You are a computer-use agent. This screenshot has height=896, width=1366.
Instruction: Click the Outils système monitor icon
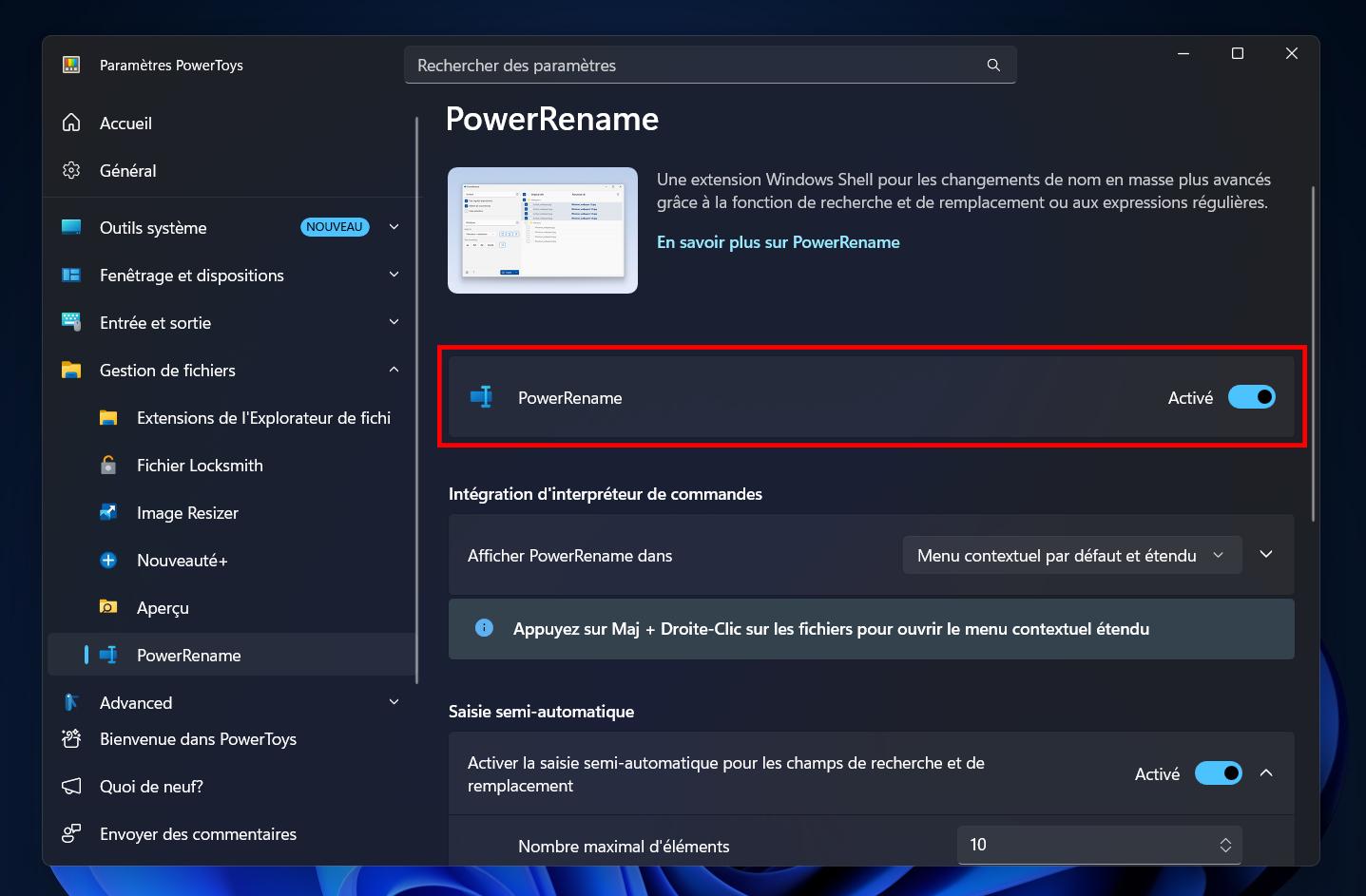click(71, 227)
